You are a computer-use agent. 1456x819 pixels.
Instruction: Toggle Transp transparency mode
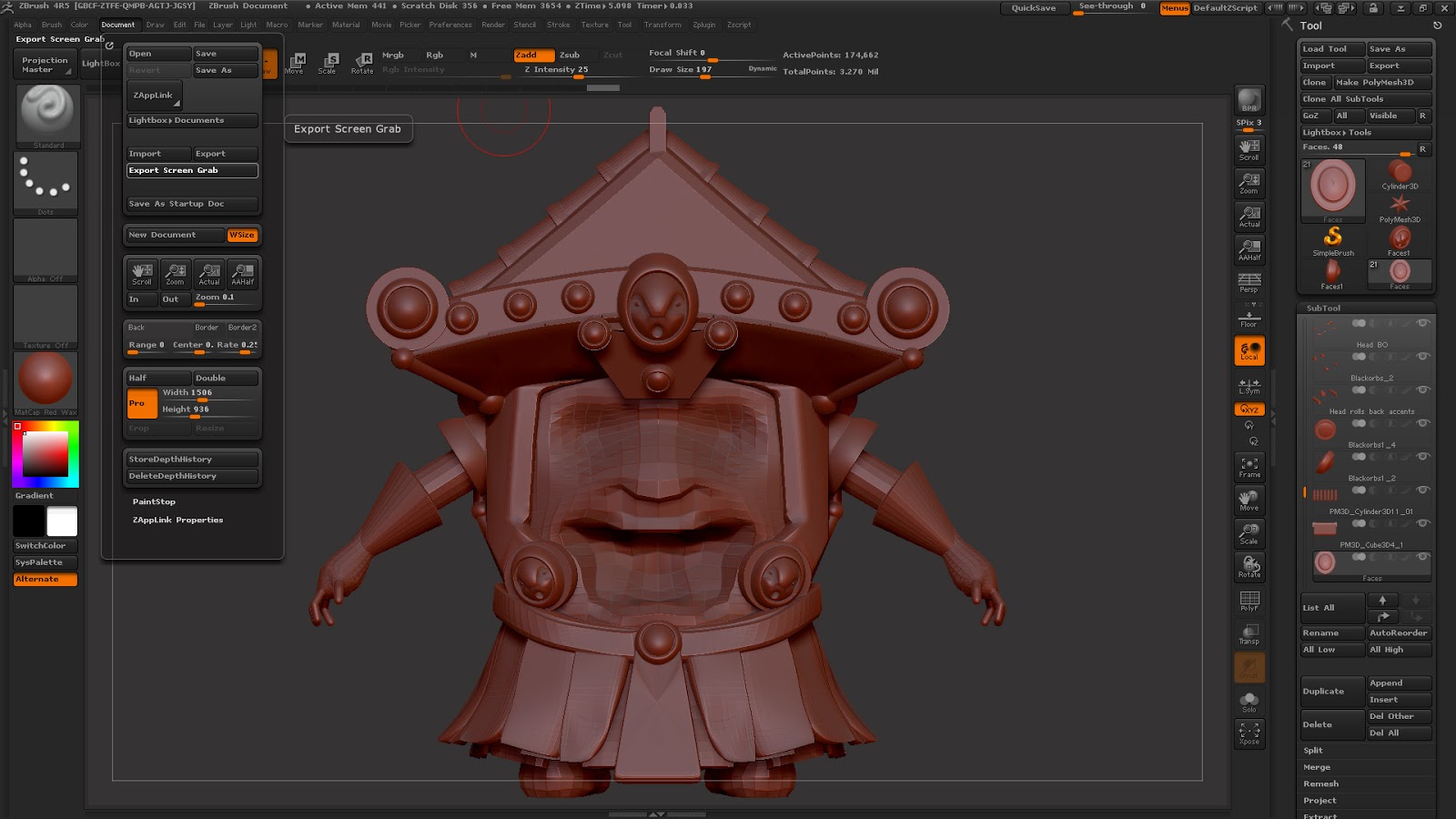click(1249, 633)
